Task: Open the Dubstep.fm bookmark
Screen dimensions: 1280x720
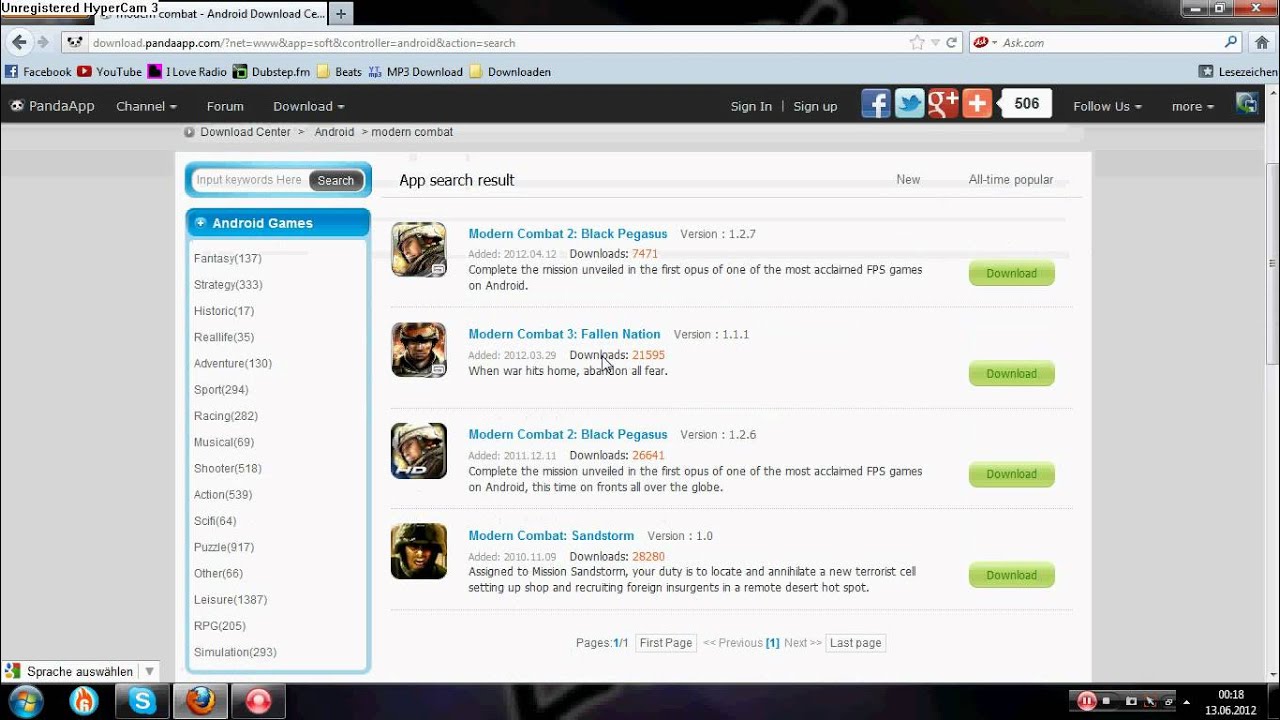Action: 271,72
